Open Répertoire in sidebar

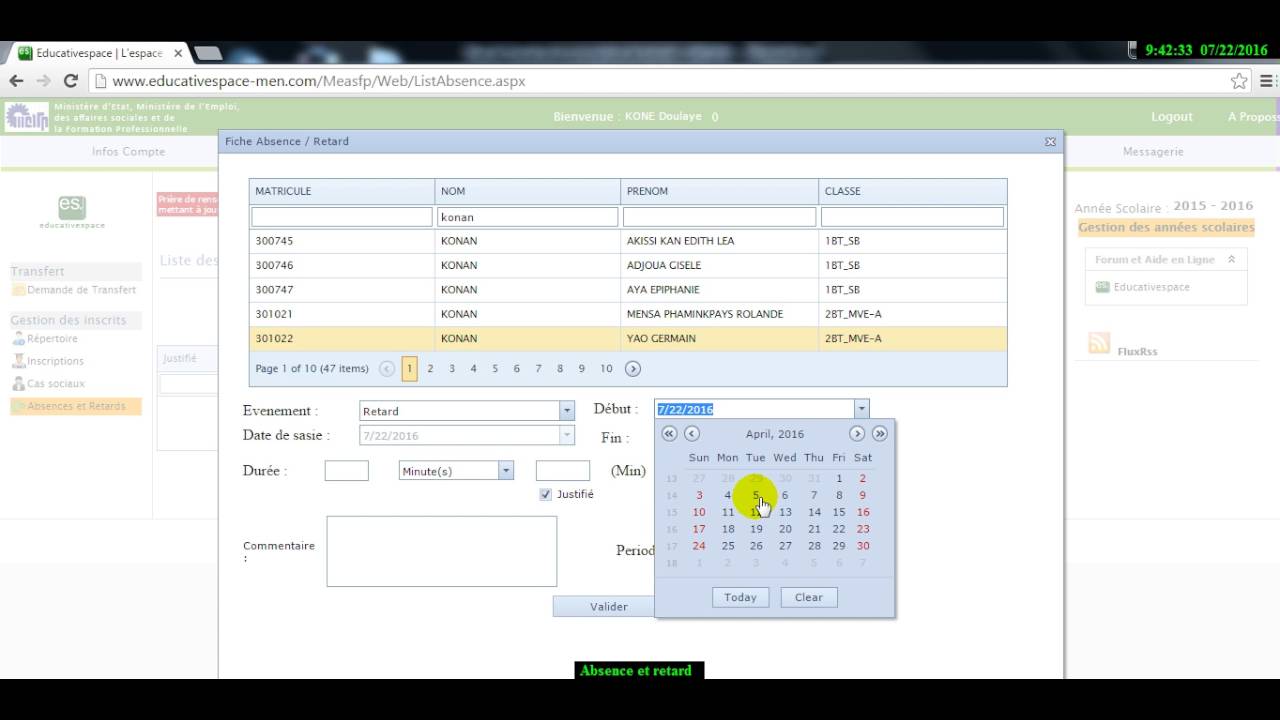pyautogui.click(x=52, y=339)
